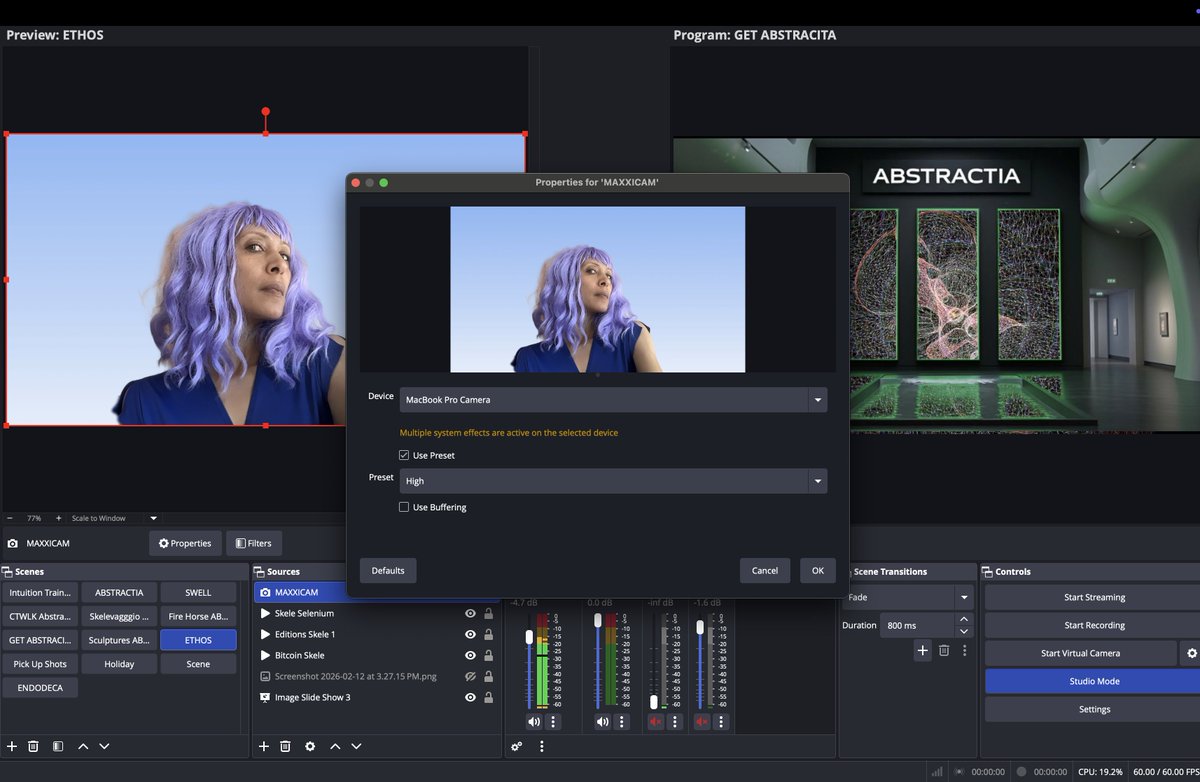Unlock the Bitcoin Skele source
This screenshot has width=1200, height=782.
coord(488,655)
